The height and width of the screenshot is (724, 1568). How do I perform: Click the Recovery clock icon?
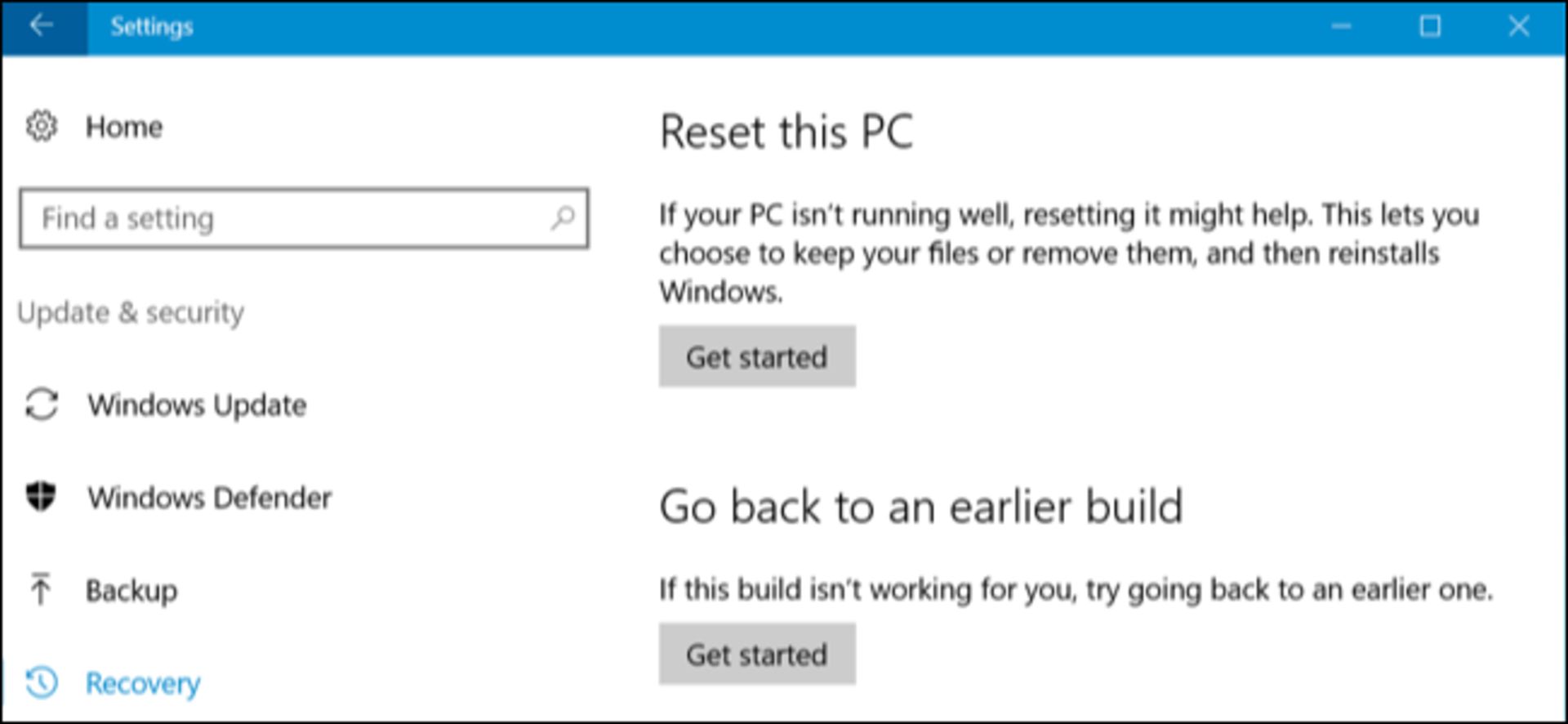(x=41, y=682)
